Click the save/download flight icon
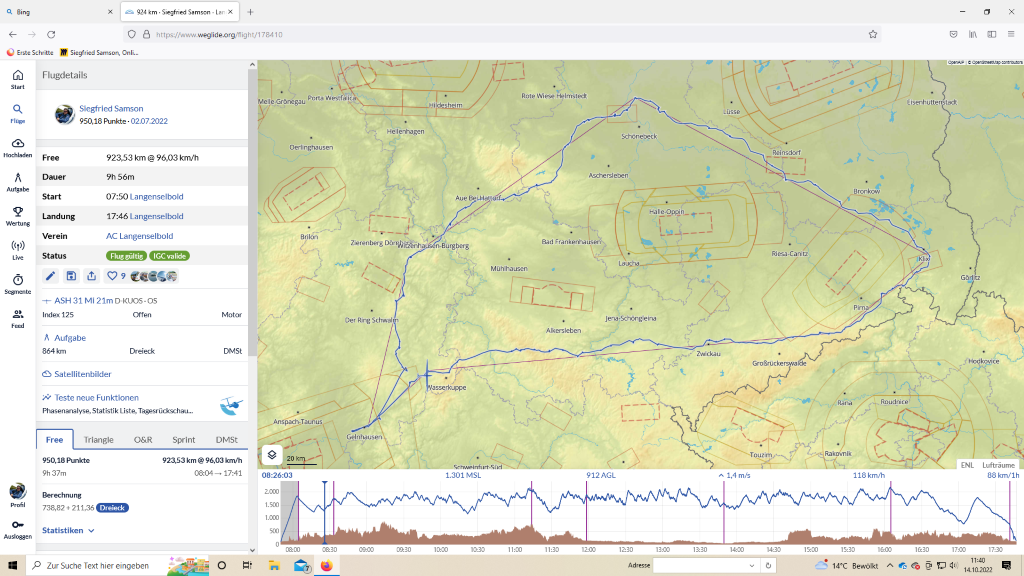Screen dimensions: 1024x576 [x=71, y=276]
